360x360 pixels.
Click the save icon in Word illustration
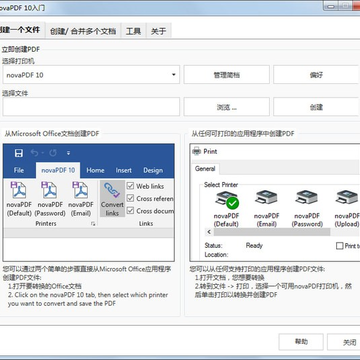19,153
